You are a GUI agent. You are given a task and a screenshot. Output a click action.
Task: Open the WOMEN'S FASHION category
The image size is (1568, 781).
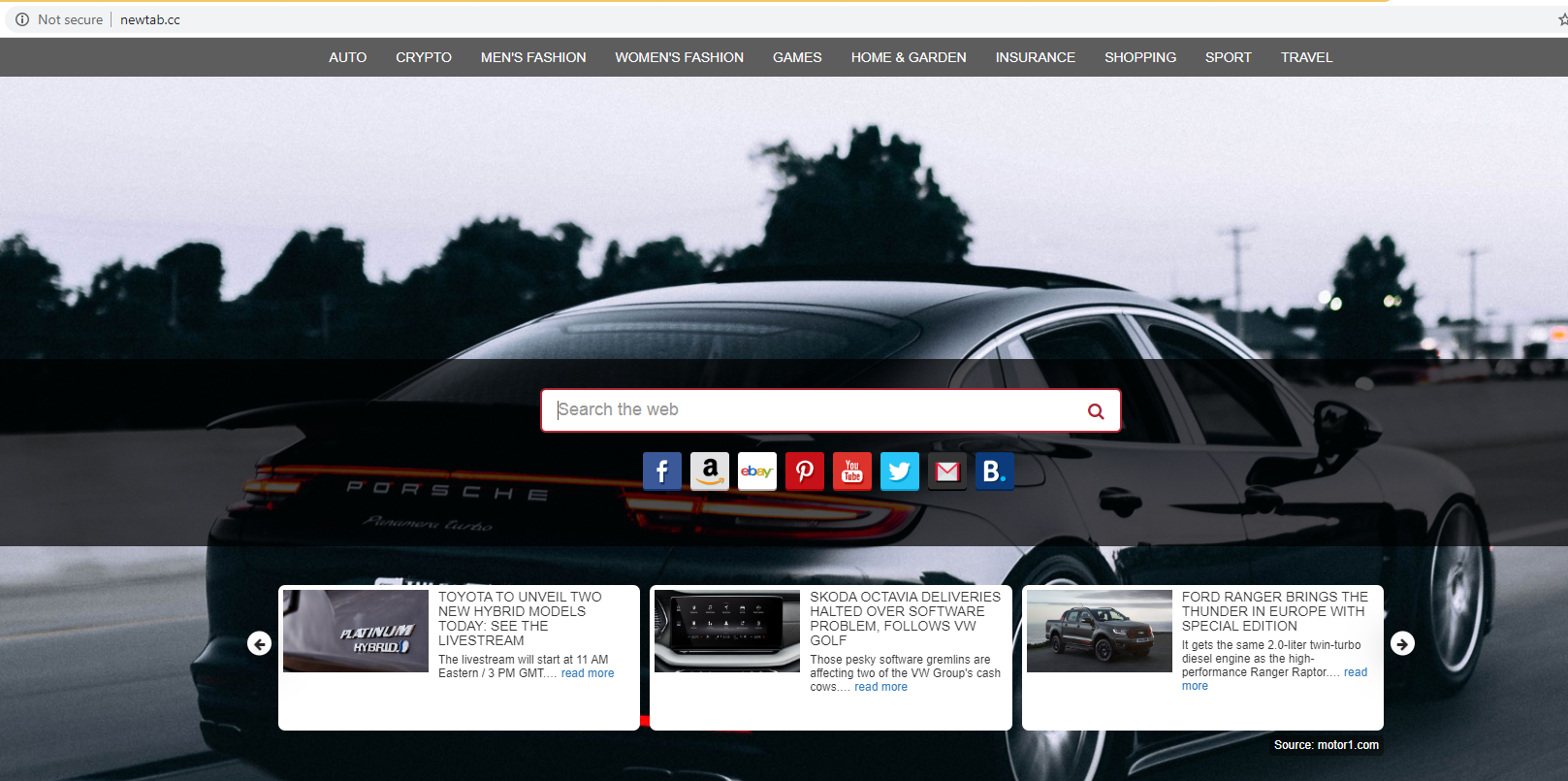679,57
